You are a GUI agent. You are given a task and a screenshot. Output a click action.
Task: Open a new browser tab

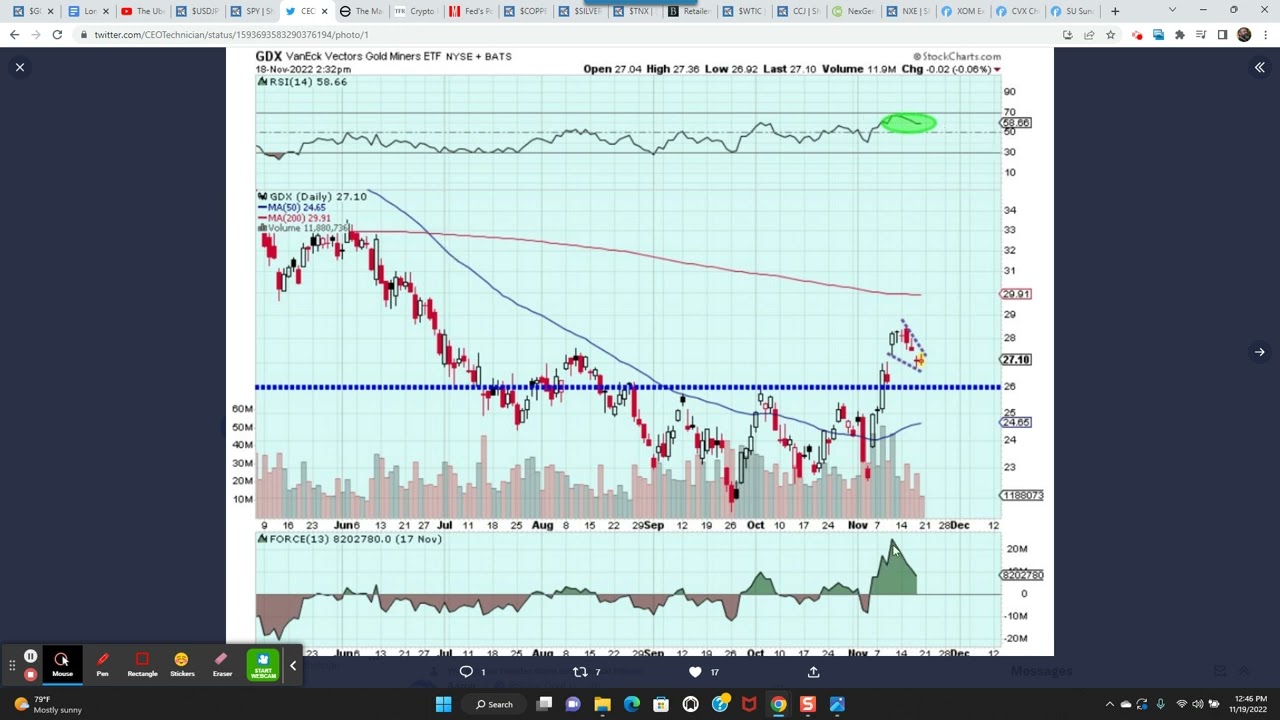click(x=1115, y=11)
